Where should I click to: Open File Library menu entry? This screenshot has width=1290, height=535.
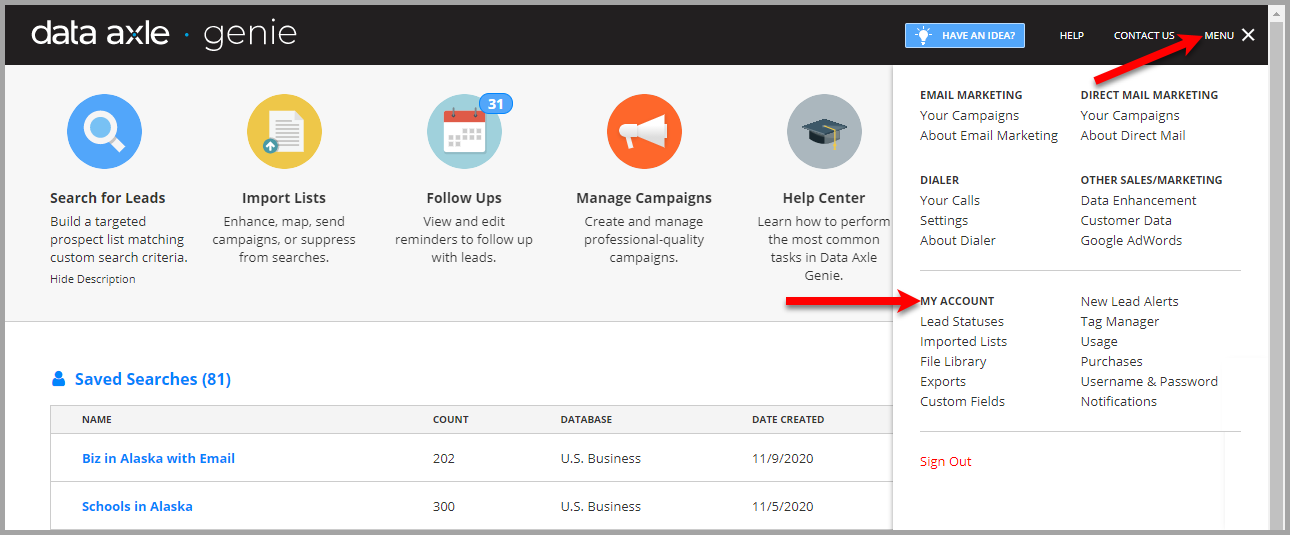[953, 361]
